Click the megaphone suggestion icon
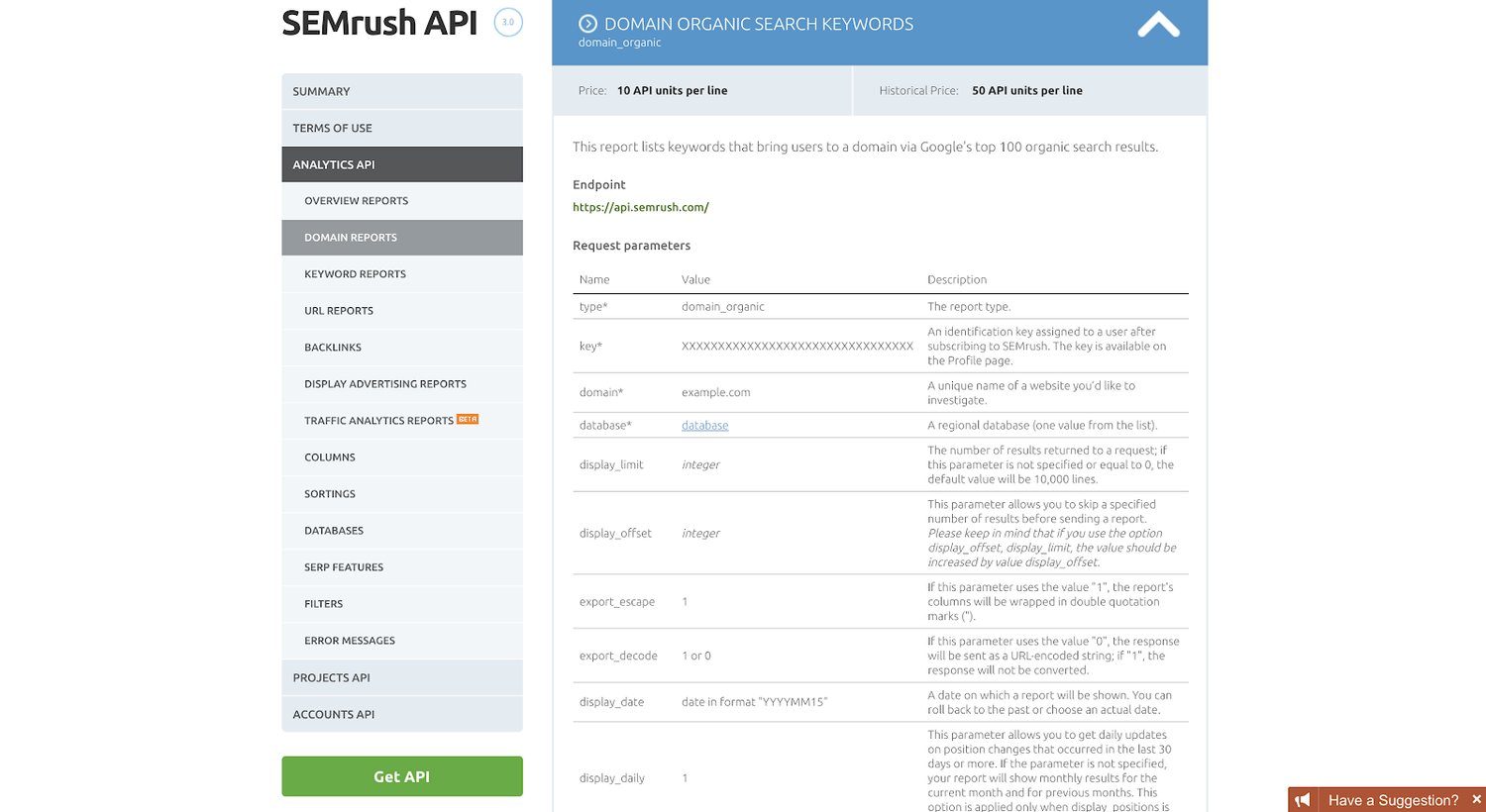Screen dimensions: 1486x812 1304,799
